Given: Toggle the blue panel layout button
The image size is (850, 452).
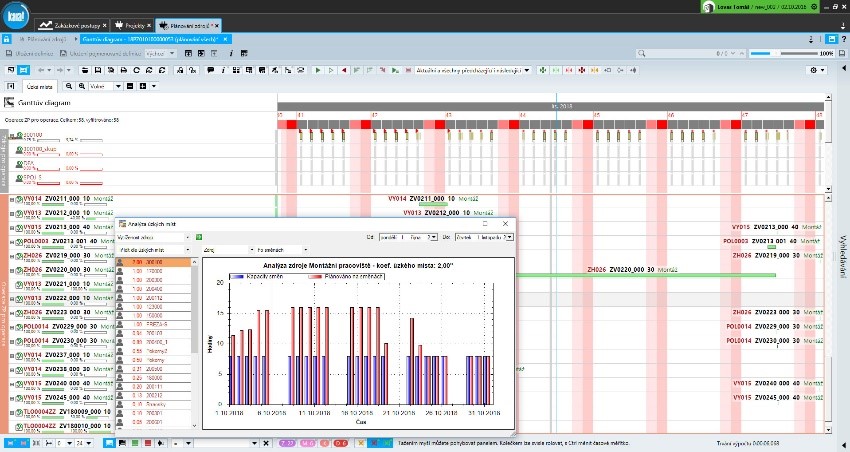Looking at the screenshot, I should [832, 39].
